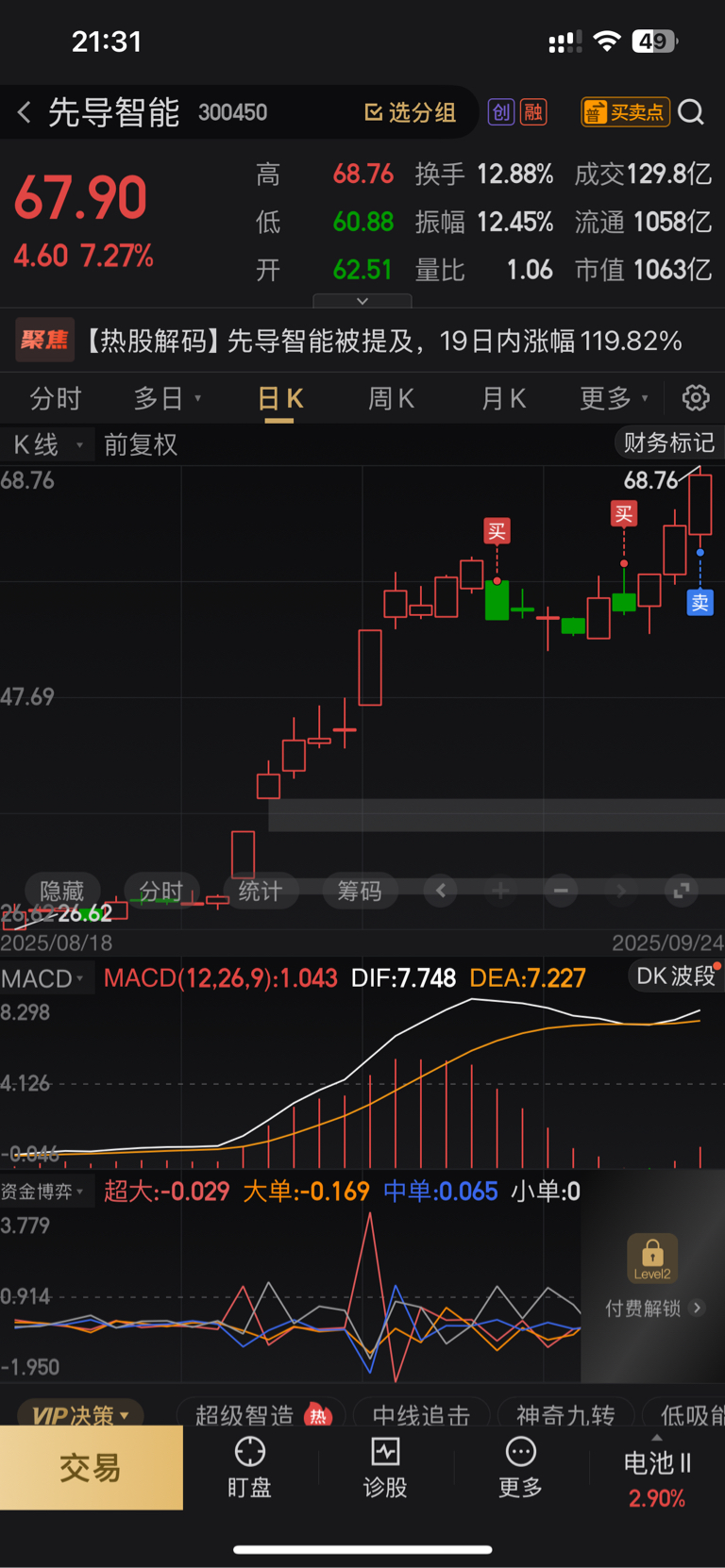Screen dimensions: 725x1568
Task: Tap 市值 1063亿 value
Action: click(x=643, y=270)
